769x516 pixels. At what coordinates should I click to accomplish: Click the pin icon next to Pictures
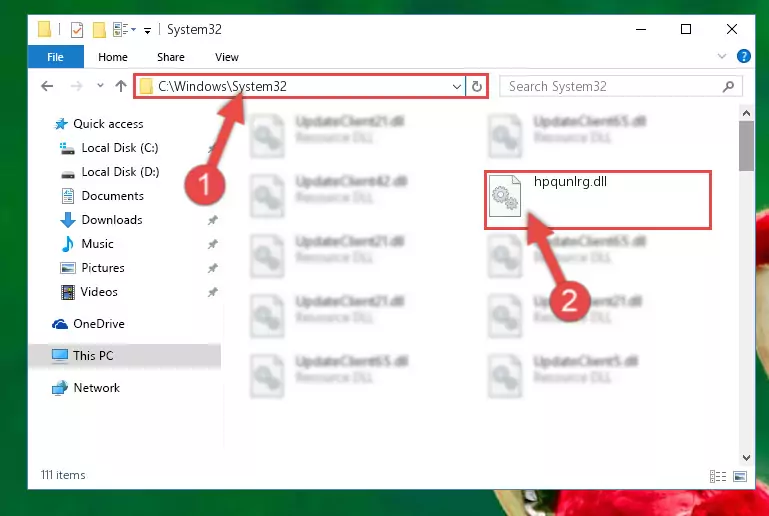pyautogui.click(x=212, y=268)
